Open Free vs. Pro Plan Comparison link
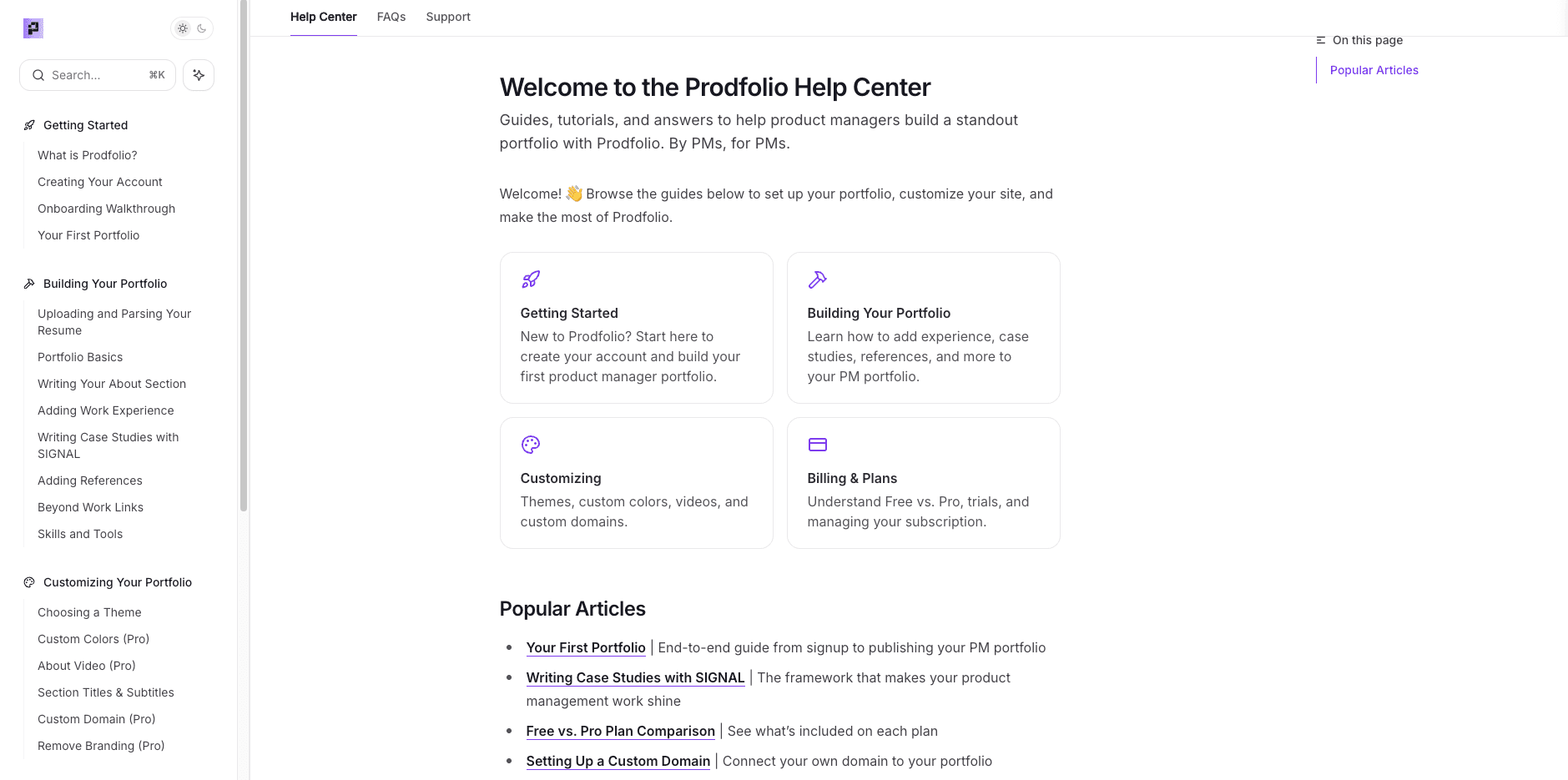The height and width of the screenshot is (780, 1568). click(x=620, y=731)
